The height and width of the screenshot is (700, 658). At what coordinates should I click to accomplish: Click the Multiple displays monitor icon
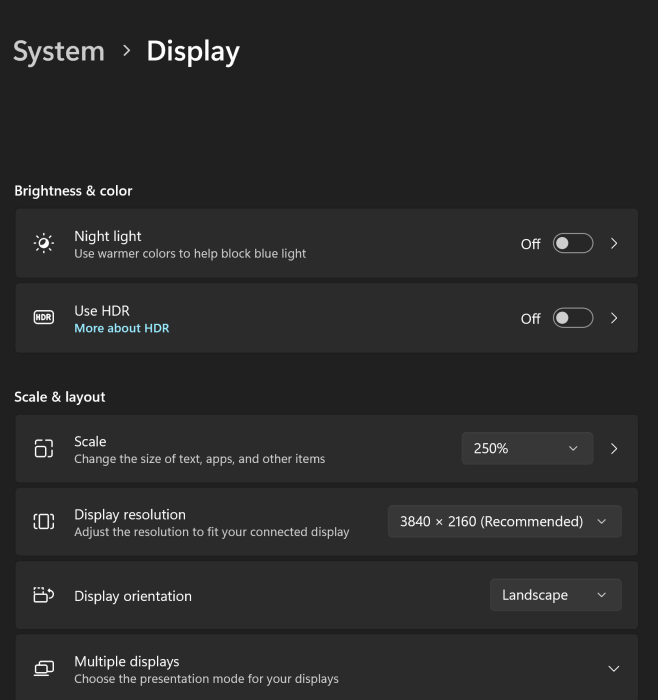pos(44,668)
